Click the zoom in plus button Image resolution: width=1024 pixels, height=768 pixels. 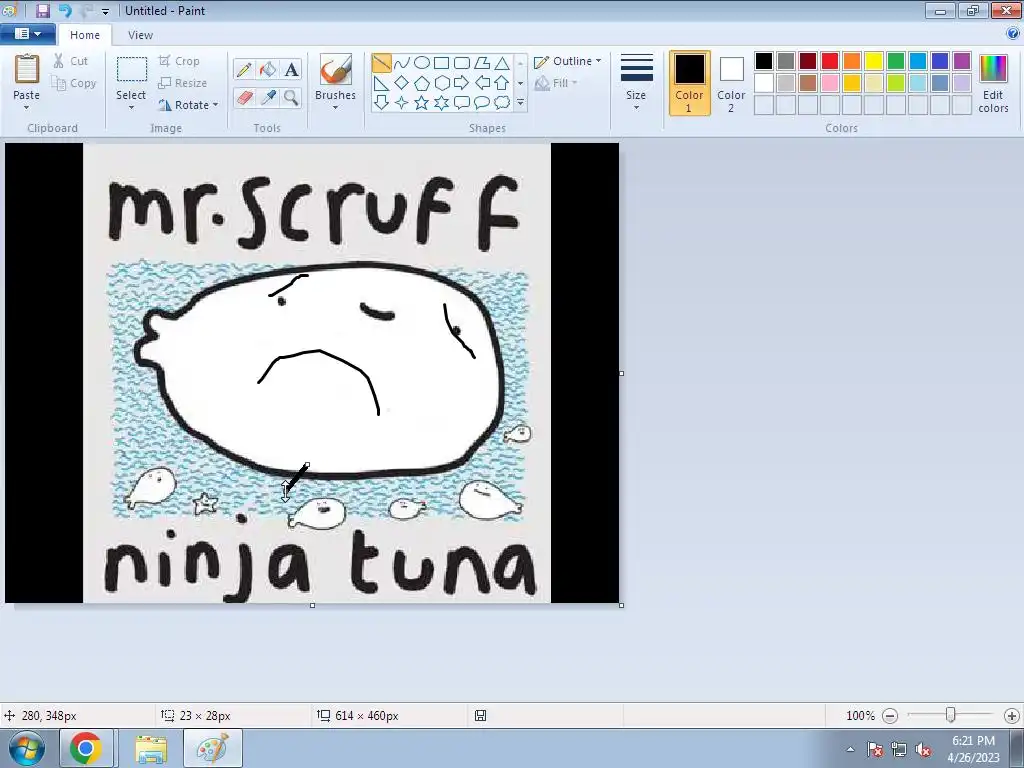coord(1012,716)
